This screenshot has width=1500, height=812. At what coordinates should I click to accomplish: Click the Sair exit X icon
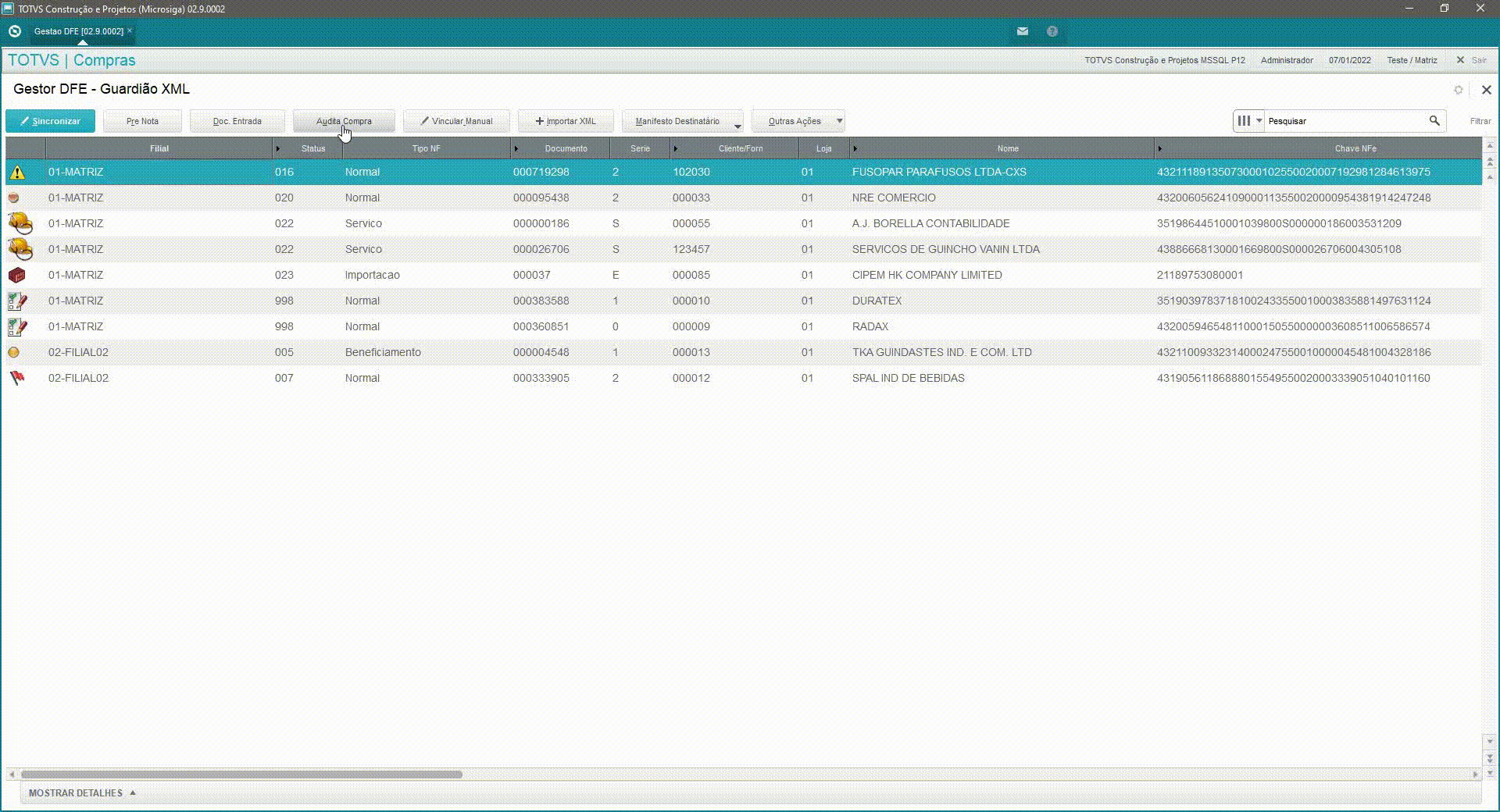click(1460, 60)
